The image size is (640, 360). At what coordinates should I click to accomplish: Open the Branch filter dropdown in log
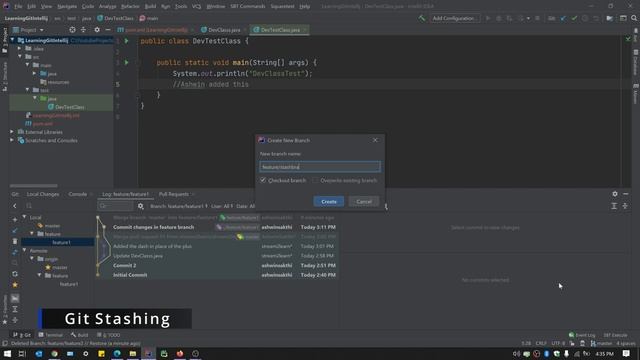pyautogui.click(x=179, y=206)
